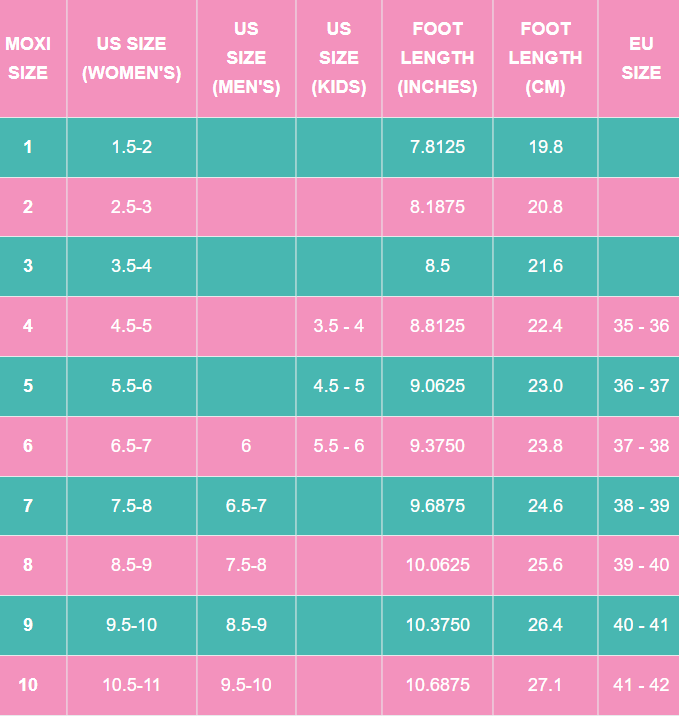Select Moxi size 10 row label
The height and width of the screenshot is (716, 679).
(x=28, y=685)
